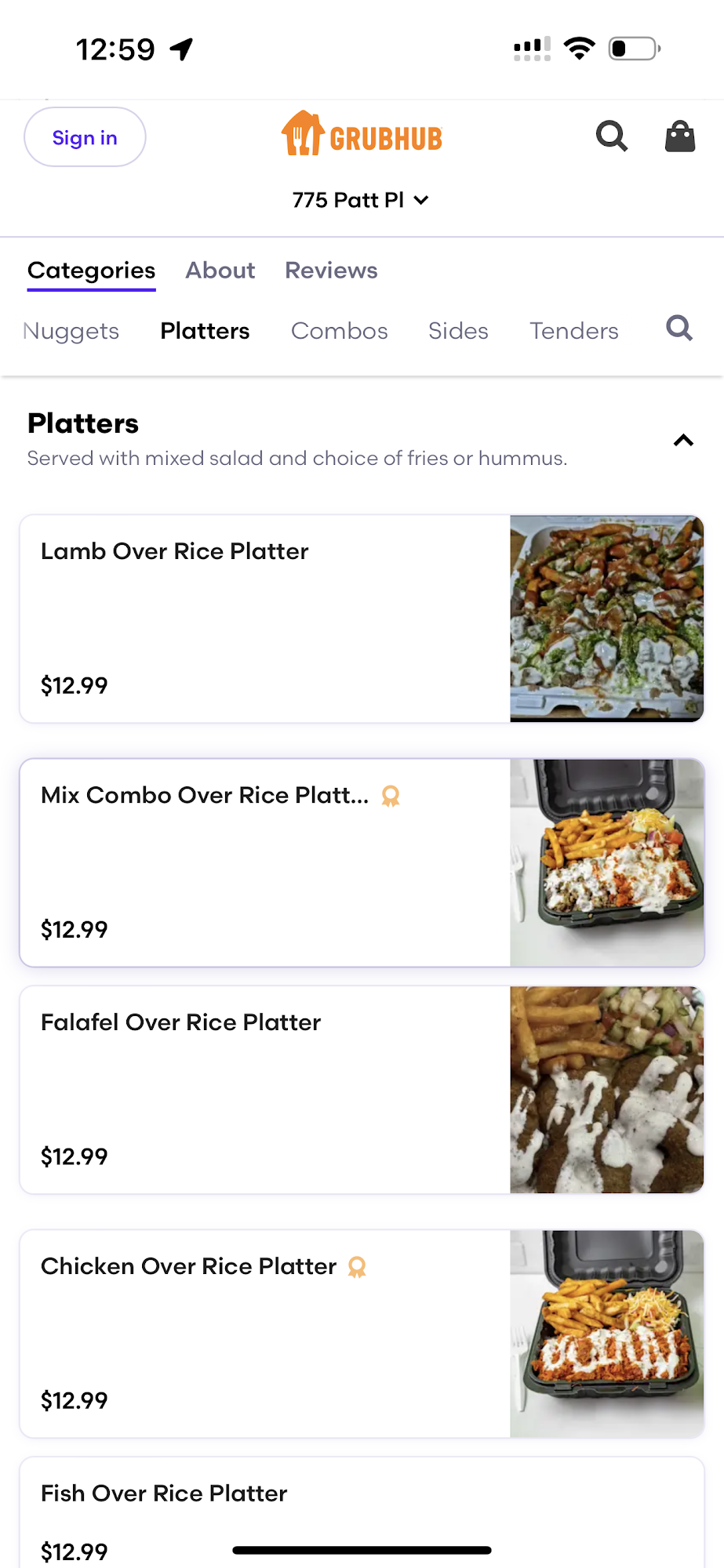View the Mix Combo platter photo
Viewport: 724px width, 1568px height.
(x=606, y=862)
